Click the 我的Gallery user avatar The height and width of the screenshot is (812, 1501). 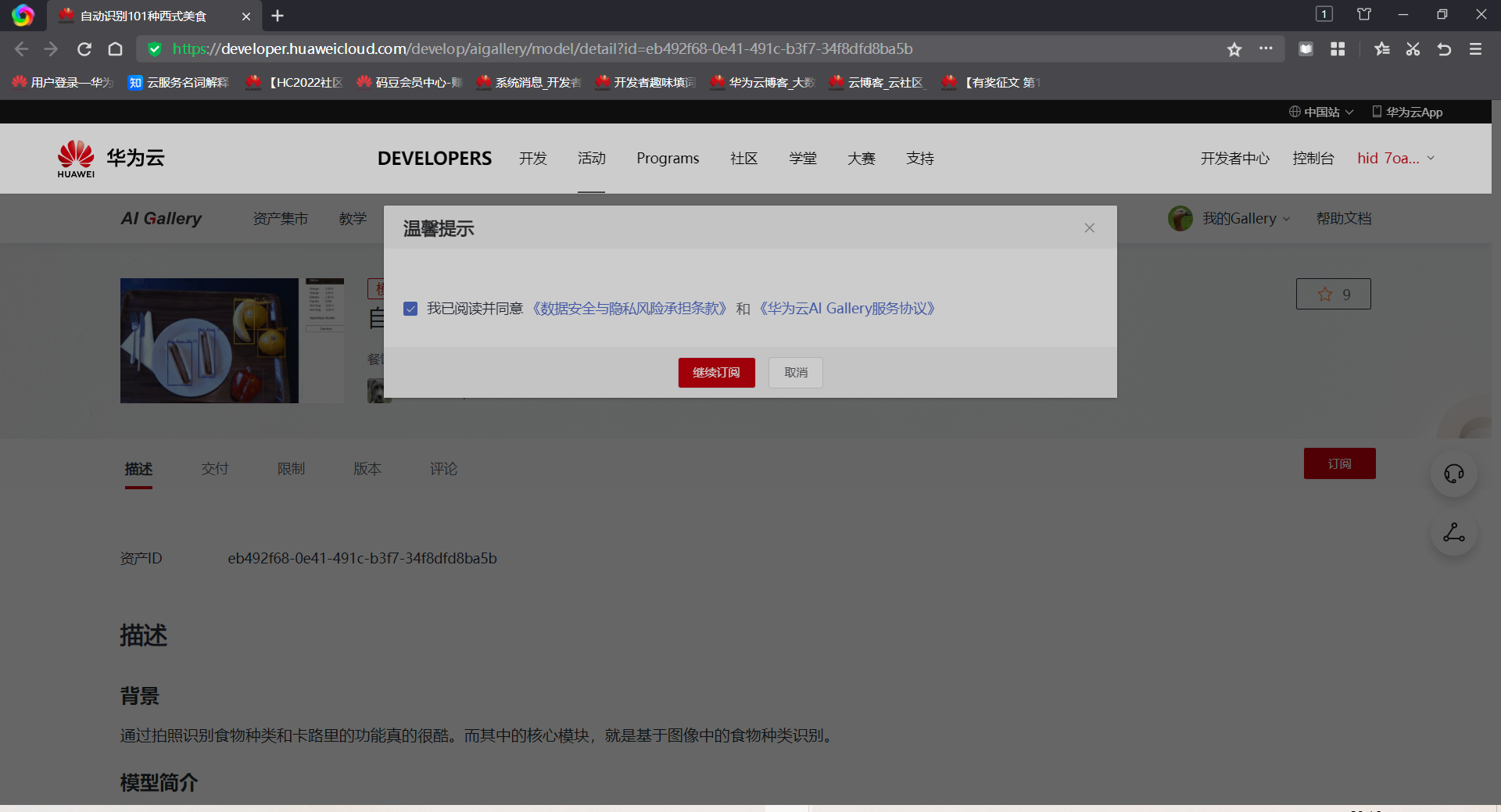click(1180, 219)
